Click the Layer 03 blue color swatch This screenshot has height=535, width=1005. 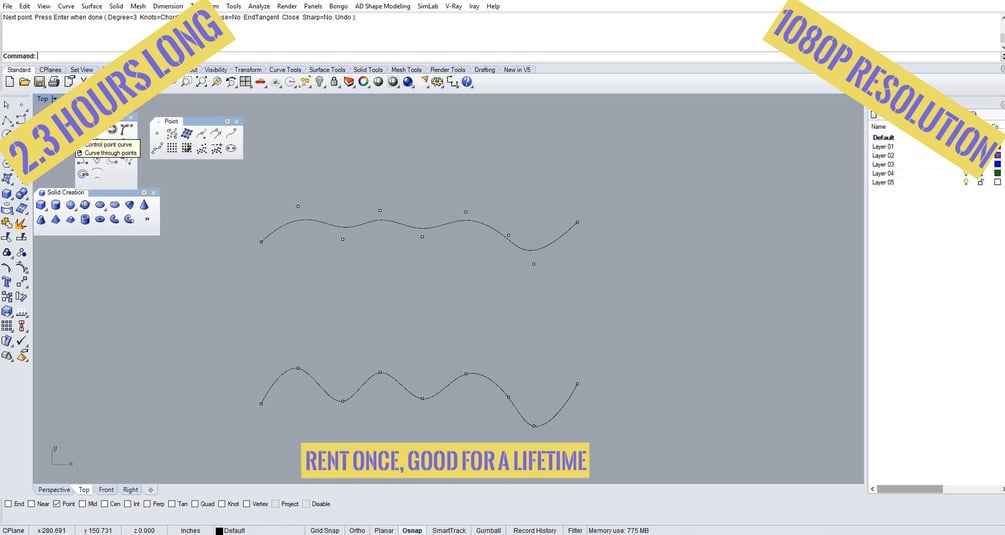(997, 164)
